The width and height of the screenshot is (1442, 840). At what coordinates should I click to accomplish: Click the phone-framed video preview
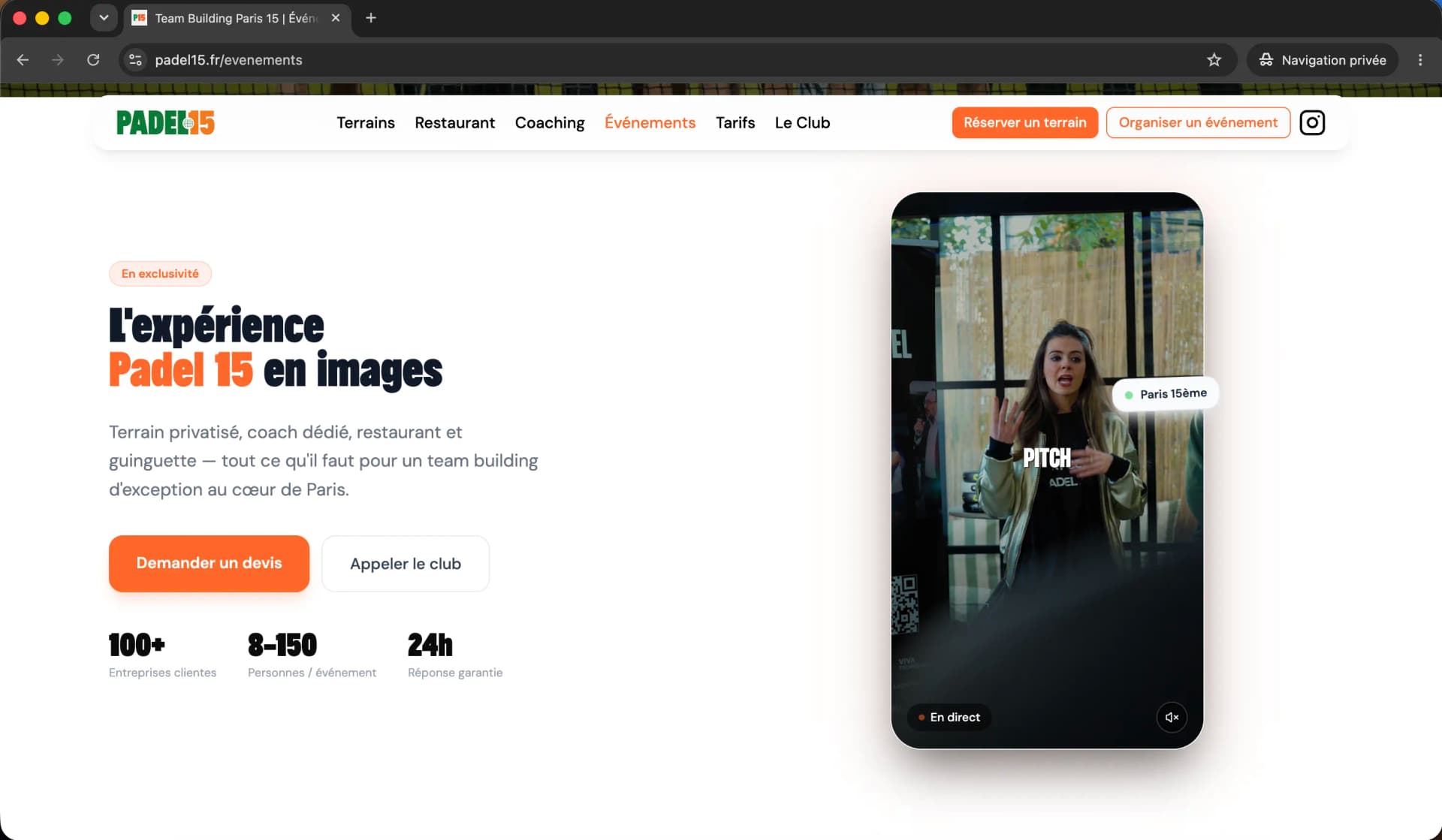pyautogui.click(x=1047, y=471)
